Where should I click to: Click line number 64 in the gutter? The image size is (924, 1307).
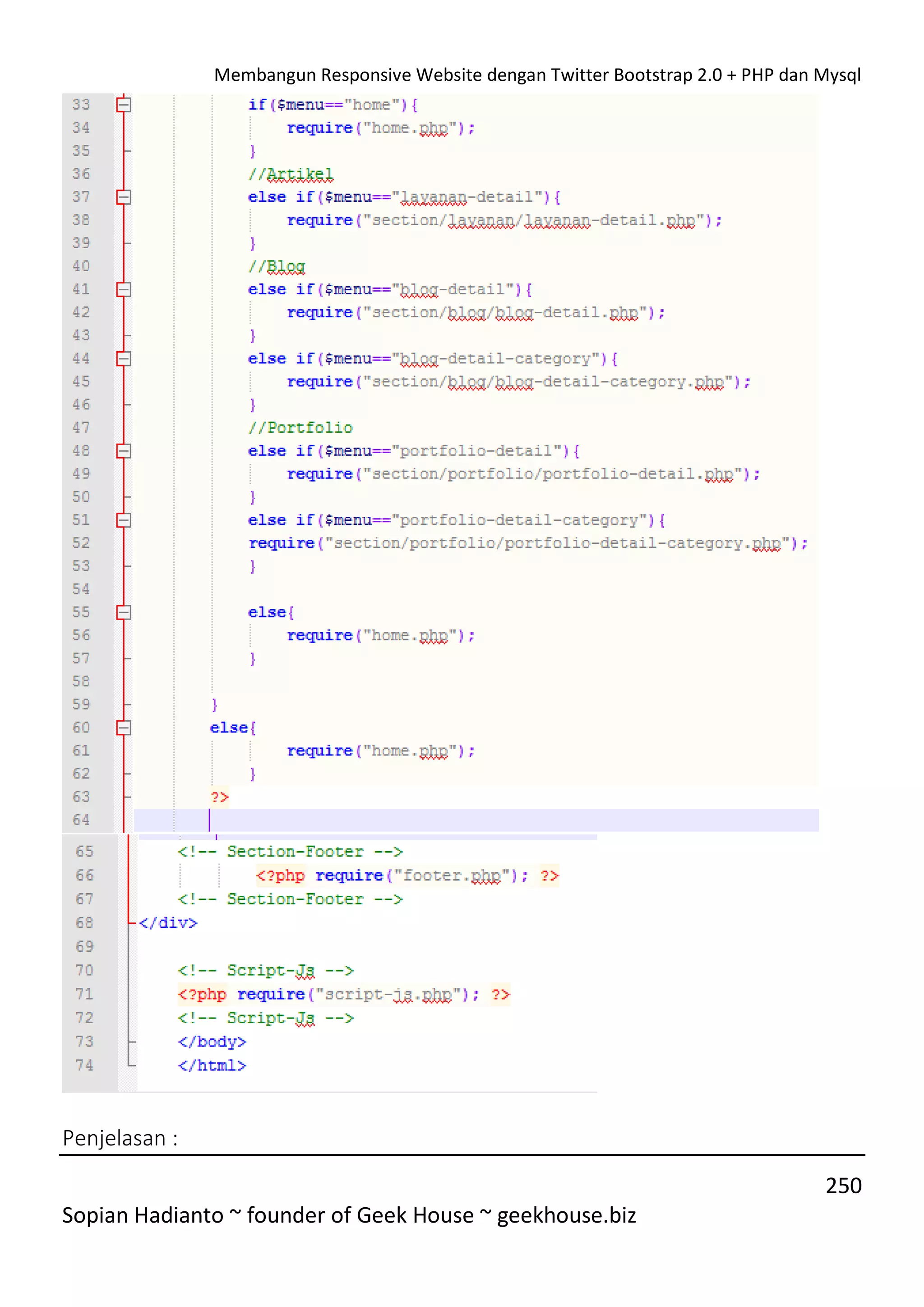tap(81, 820)
